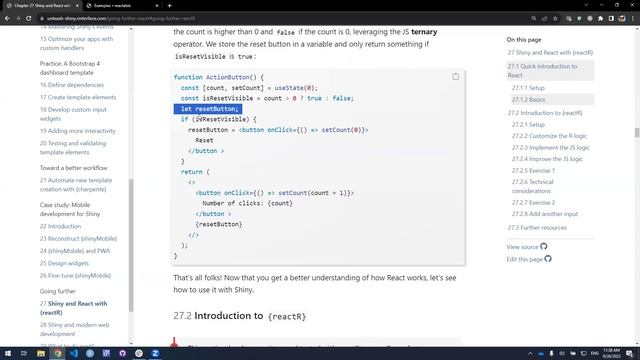This screenshot has width=640, height=360.
Task: Bookmark this page with star icon
Action: 555,18
